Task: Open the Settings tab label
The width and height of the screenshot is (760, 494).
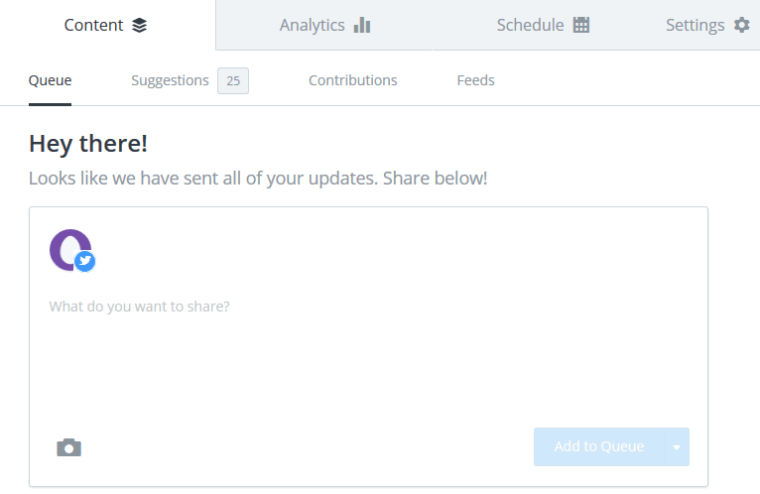Action: (x=695, y=25)
